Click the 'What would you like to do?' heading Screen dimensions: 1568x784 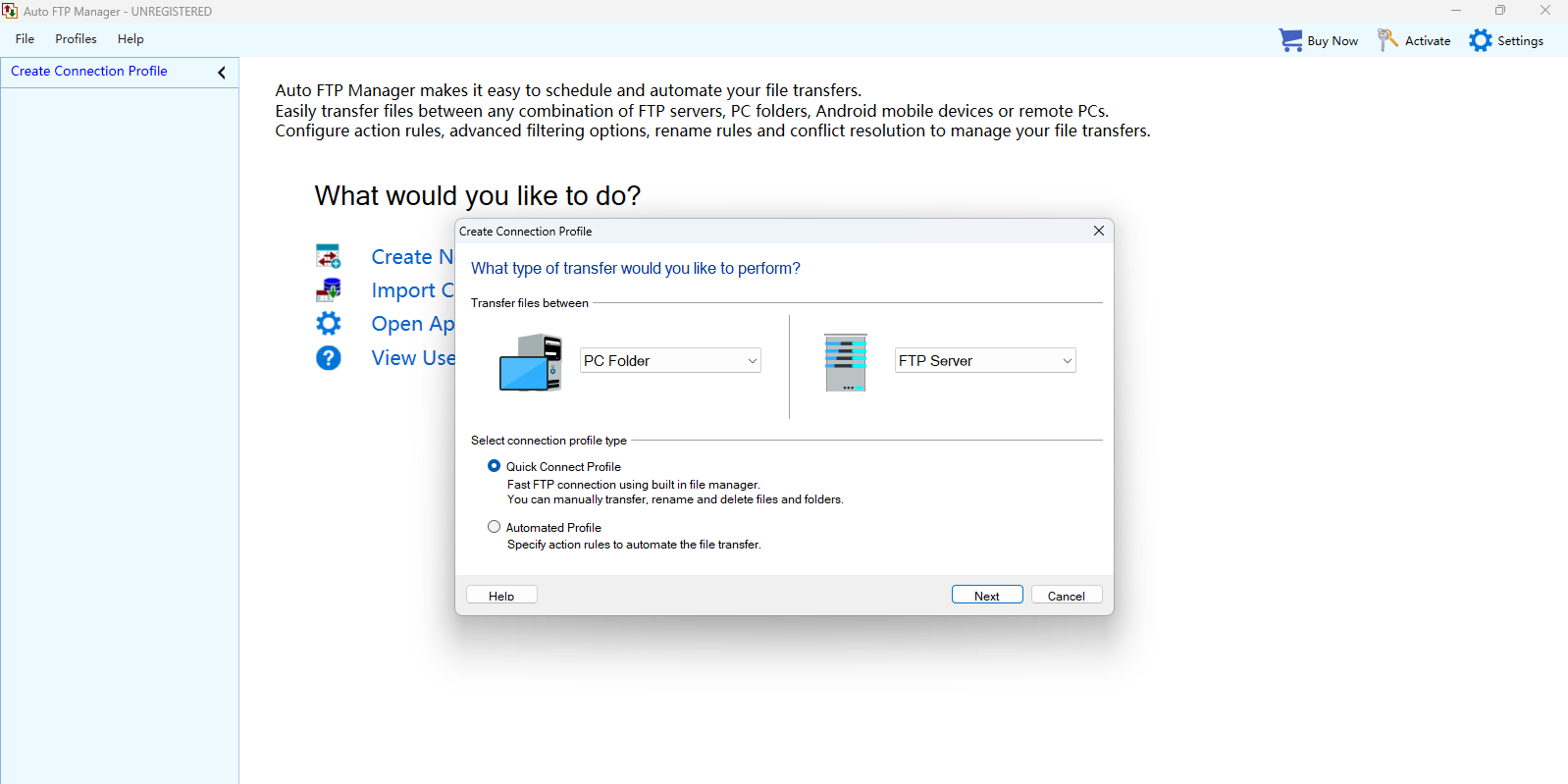[478, 195]
